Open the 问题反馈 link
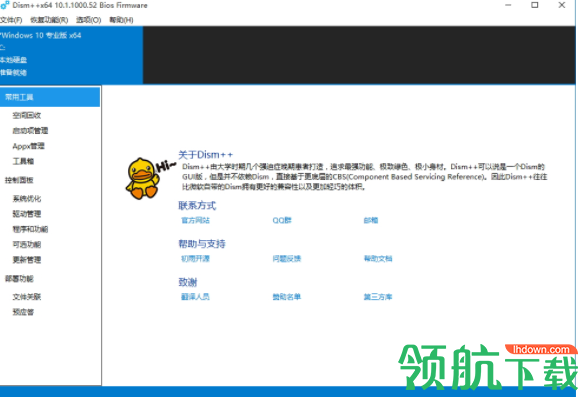The width and height of the screenshot is (578, 397). (287, 259)
